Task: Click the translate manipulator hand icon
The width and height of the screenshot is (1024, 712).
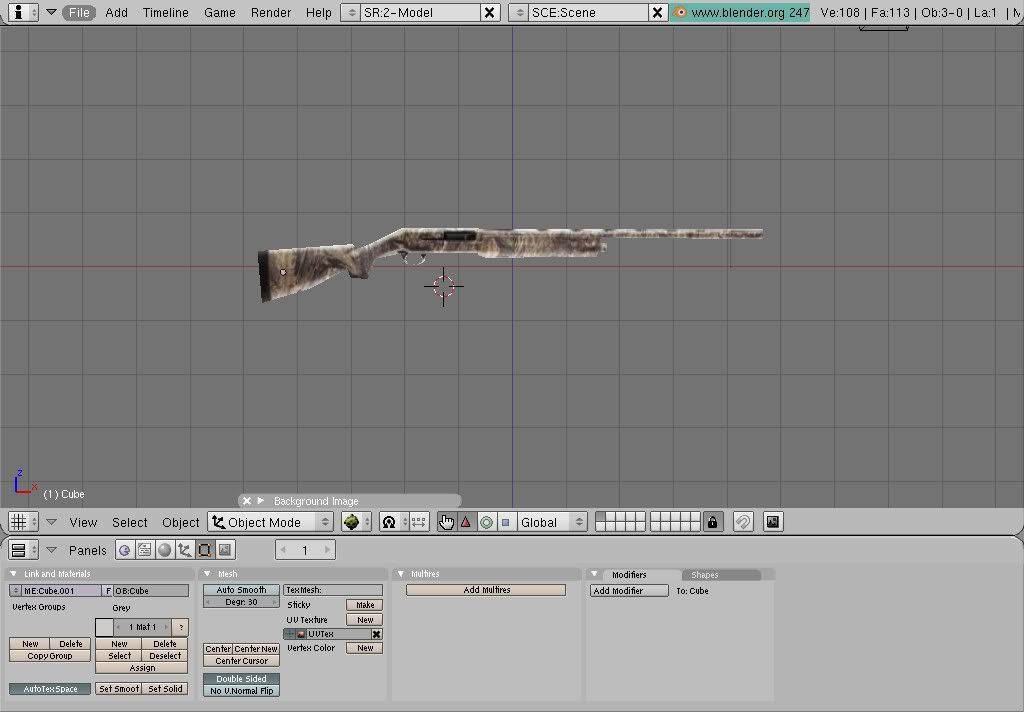Action: point(447,522)
